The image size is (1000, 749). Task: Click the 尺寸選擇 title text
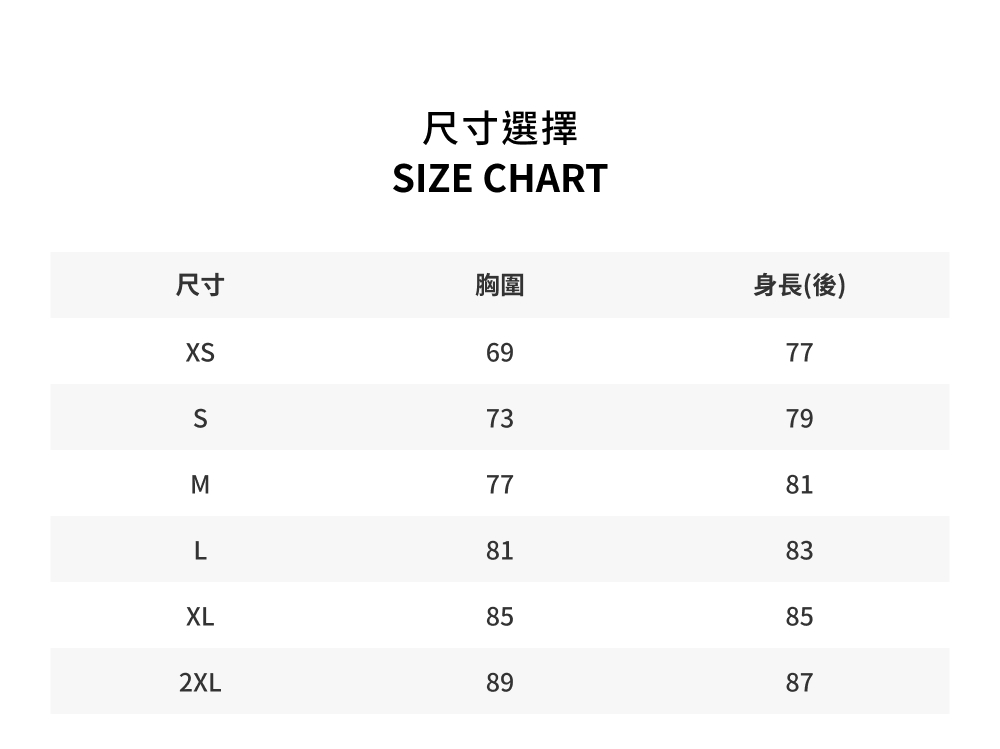point(500,128)
